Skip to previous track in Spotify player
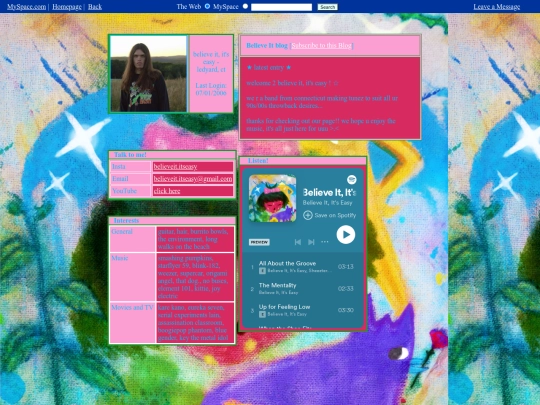 (298, 242)
